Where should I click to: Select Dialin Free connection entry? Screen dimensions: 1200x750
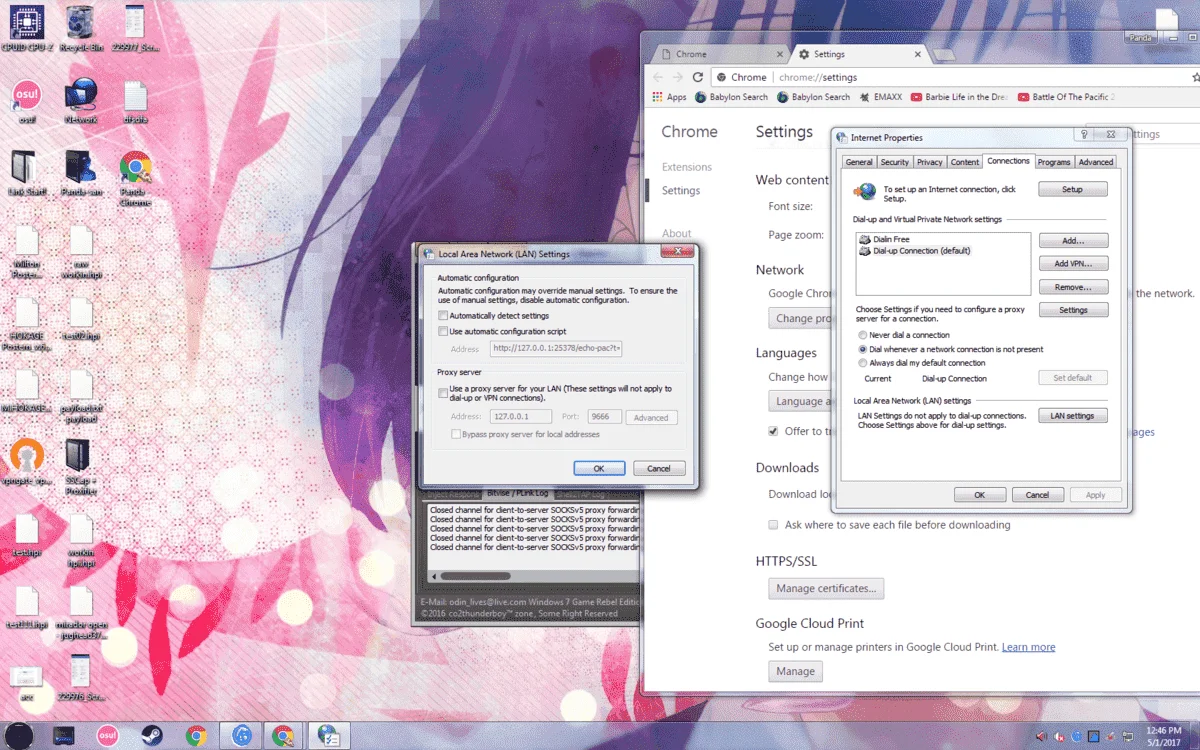point(884,240)
